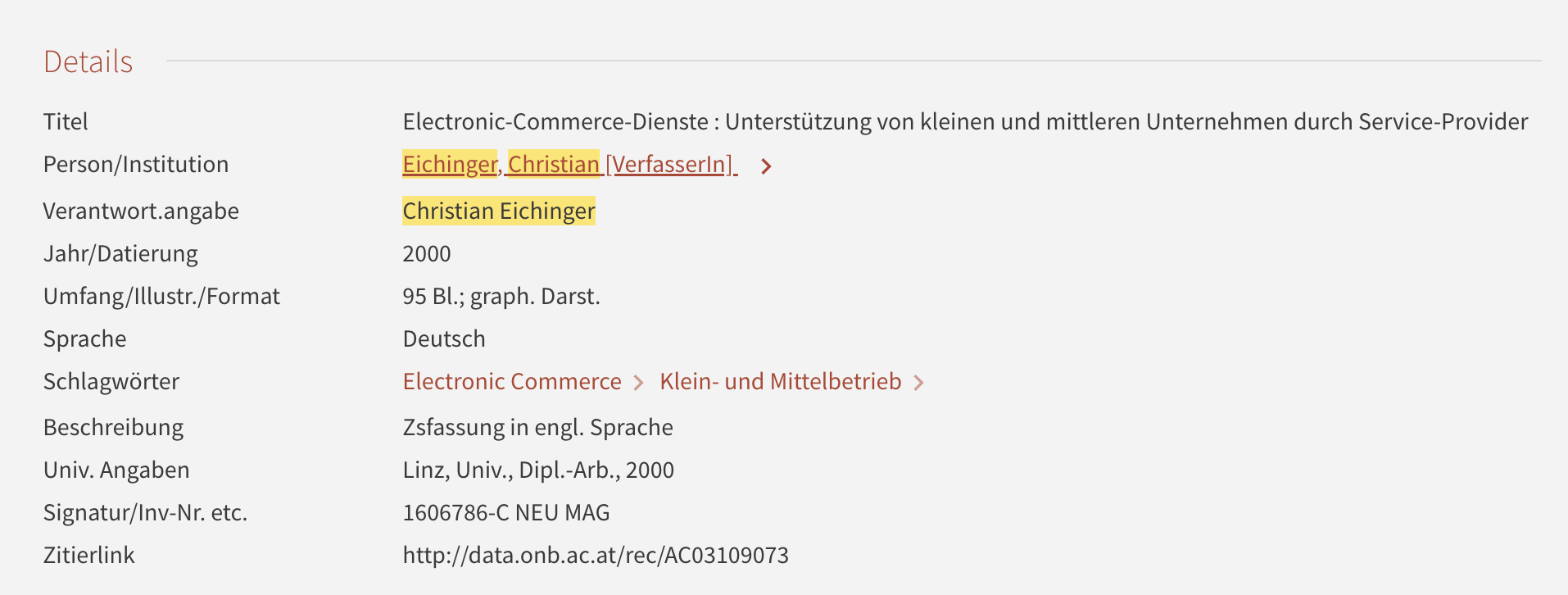1568x595 pixels.
Task: Select the Zitierlink URL text
Action: [x=596, y=555]
